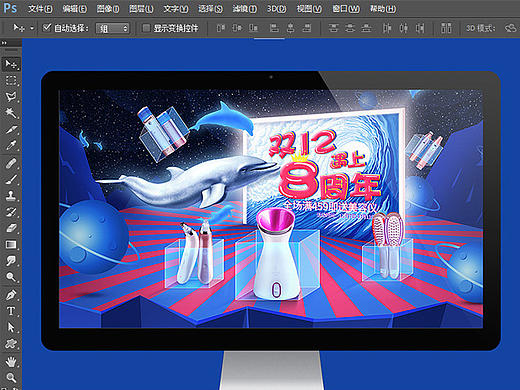Click the Auto-Align Layers icon

[446, 28]
